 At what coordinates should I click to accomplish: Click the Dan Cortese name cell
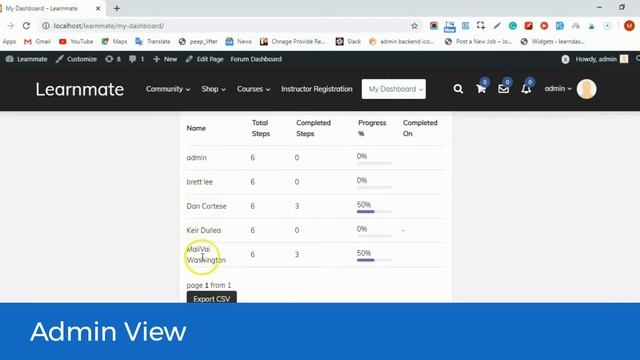coord(206,206)
